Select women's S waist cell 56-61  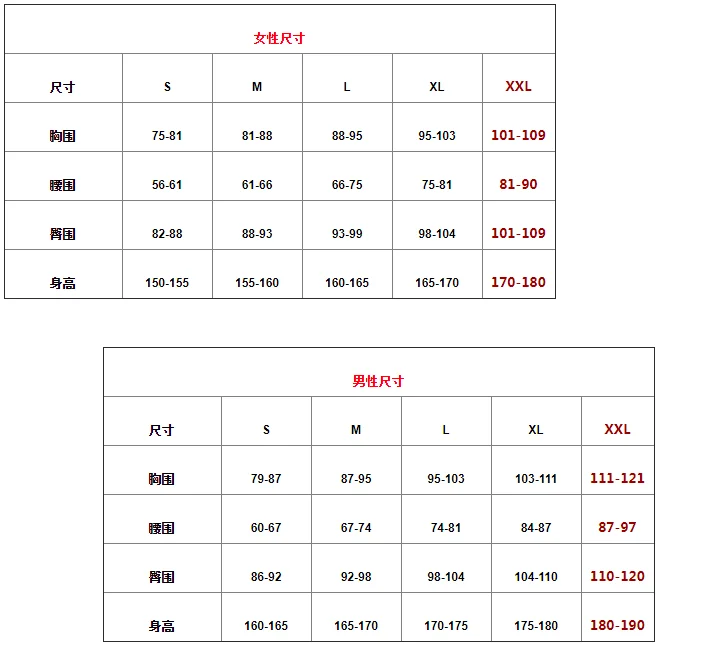[167, 185]
